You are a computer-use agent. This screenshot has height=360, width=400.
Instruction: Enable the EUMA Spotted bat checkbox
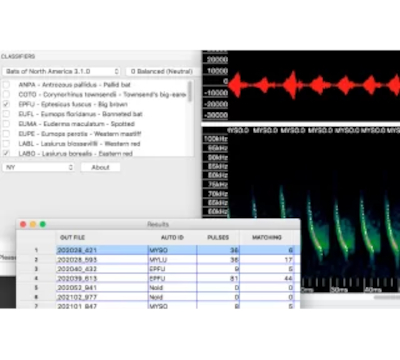point(6,124)
